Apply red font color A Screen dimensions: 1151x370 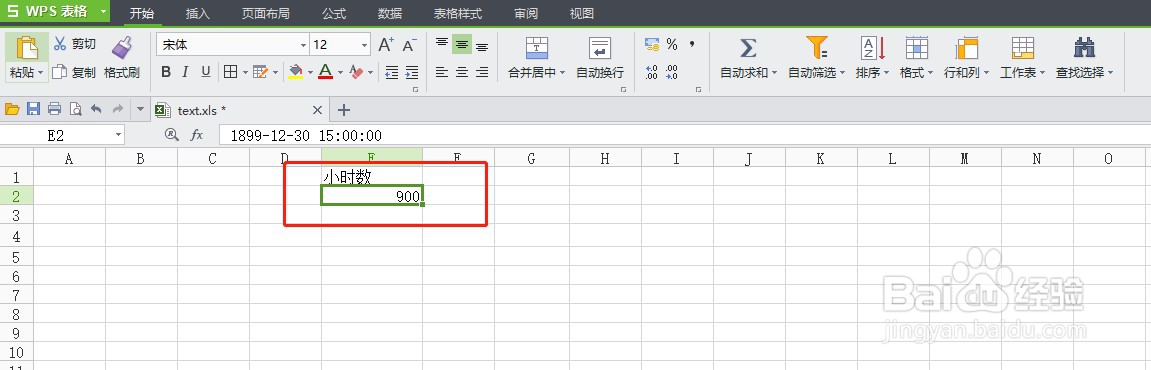(325, 72)
